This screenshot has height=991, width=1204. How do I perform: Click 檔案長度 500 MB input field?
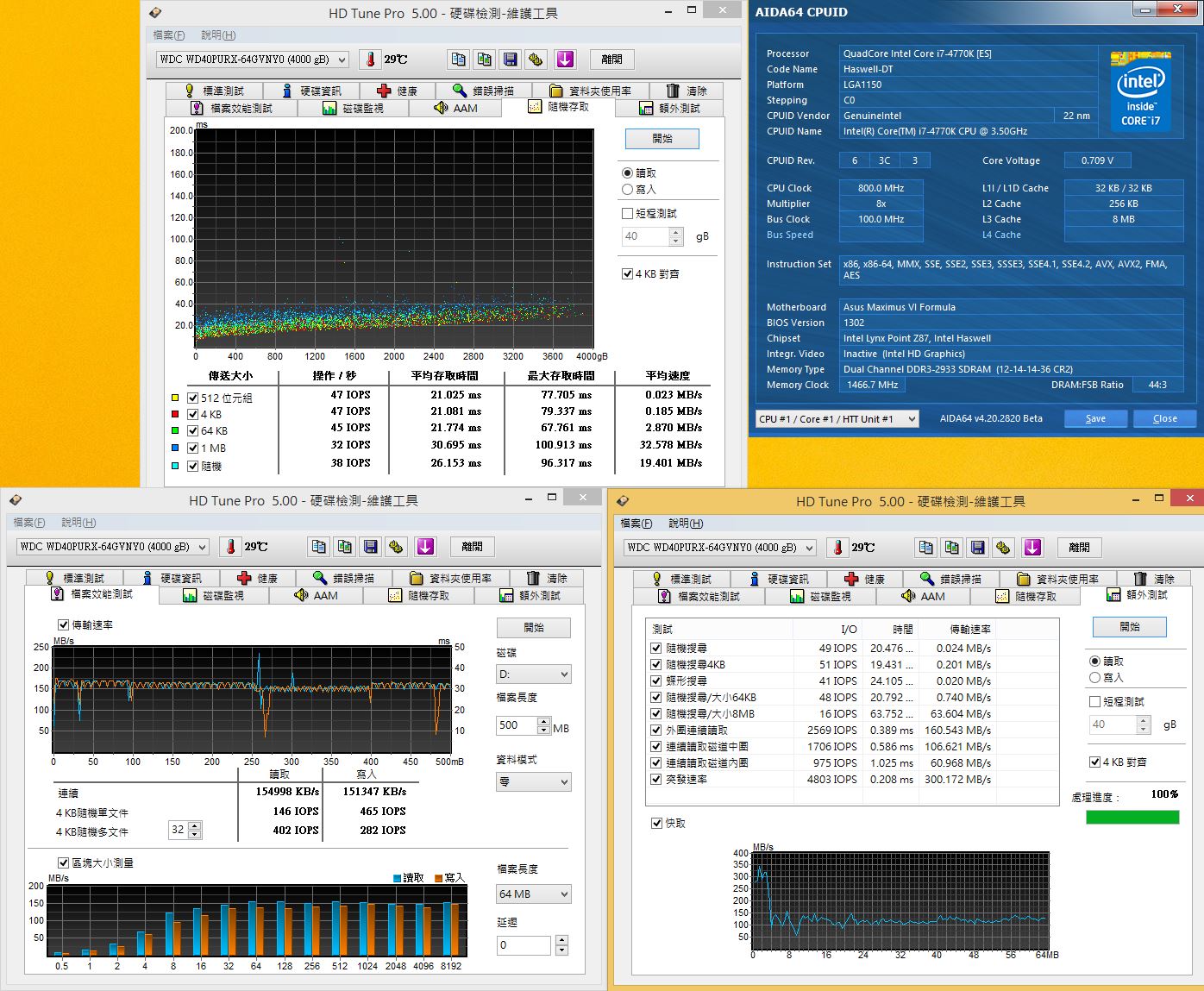517,726
